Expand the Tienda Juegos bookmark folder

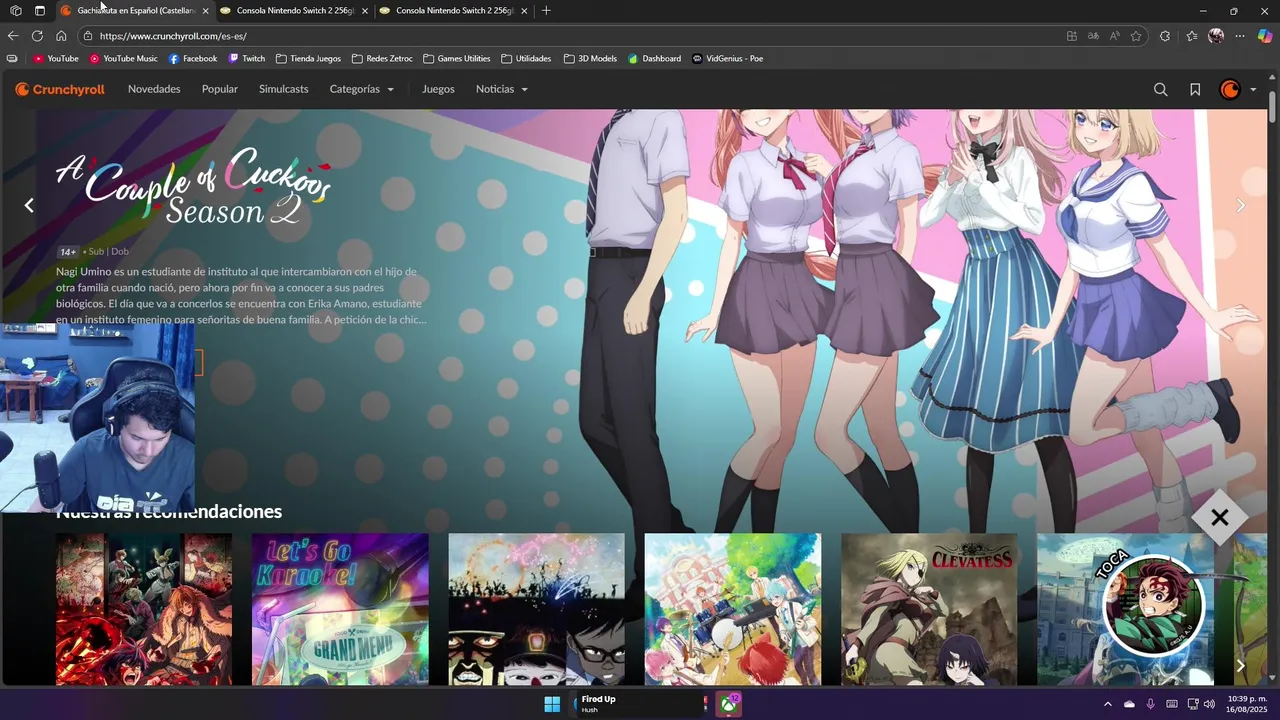coord(308,58)
